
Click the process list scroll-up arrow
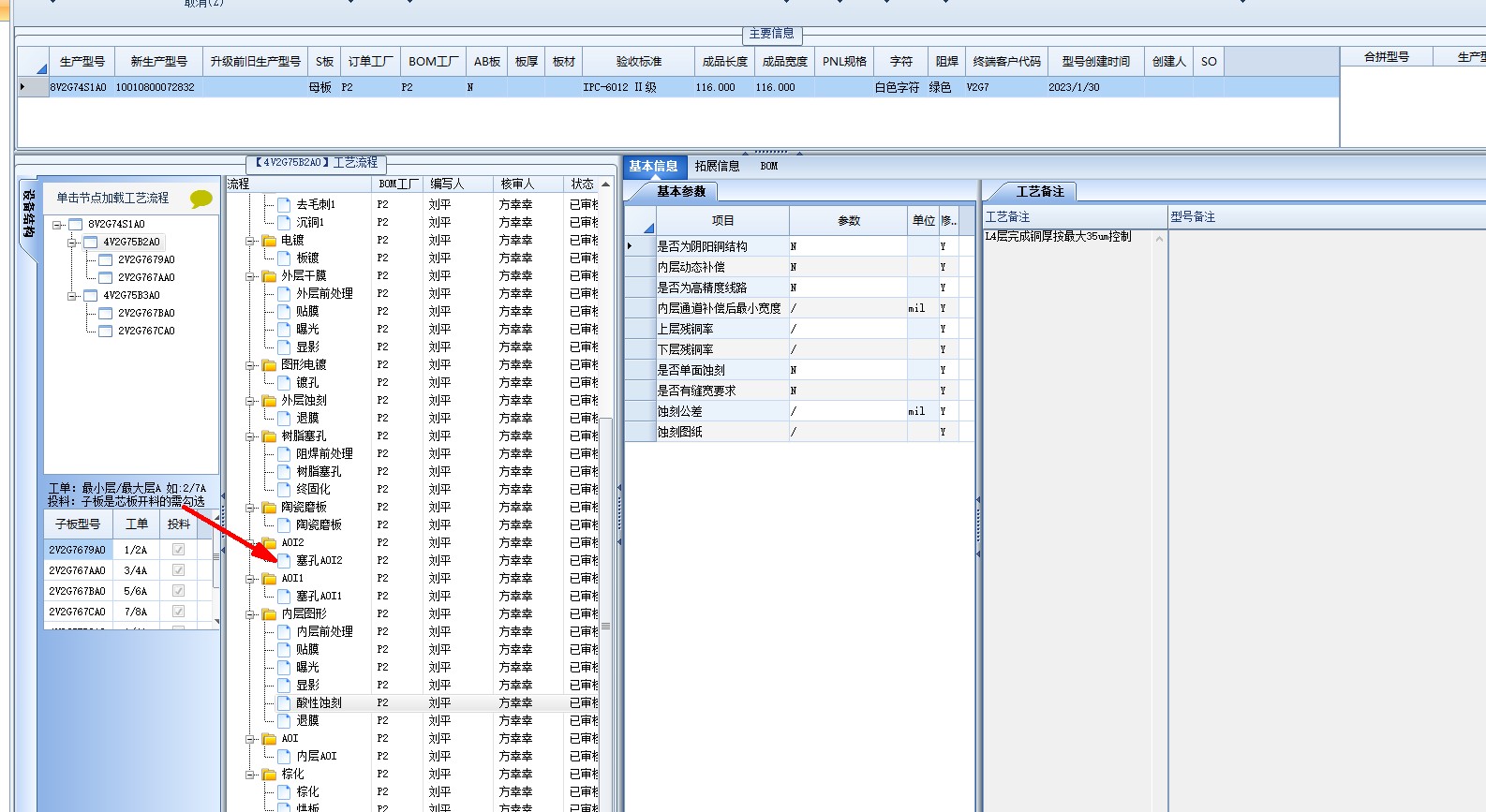(x=605, y=185)
